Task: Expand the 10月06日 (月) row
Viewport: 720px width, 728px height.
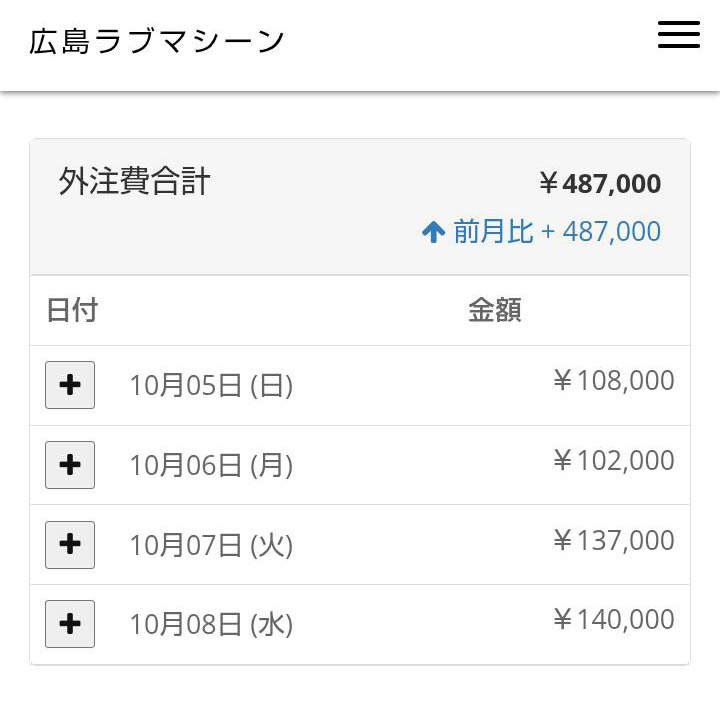Action: 70,465
